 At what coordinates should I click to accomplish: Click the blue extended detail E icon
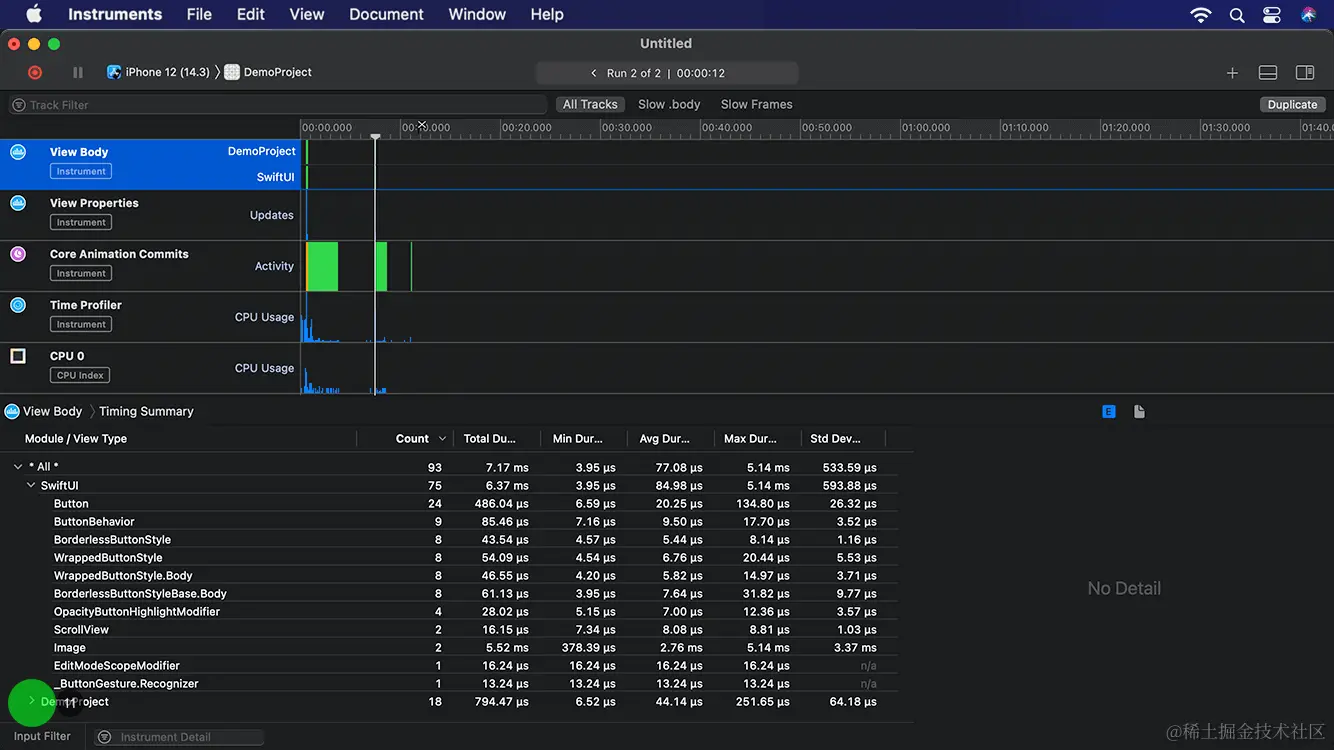click(1109, 412)
